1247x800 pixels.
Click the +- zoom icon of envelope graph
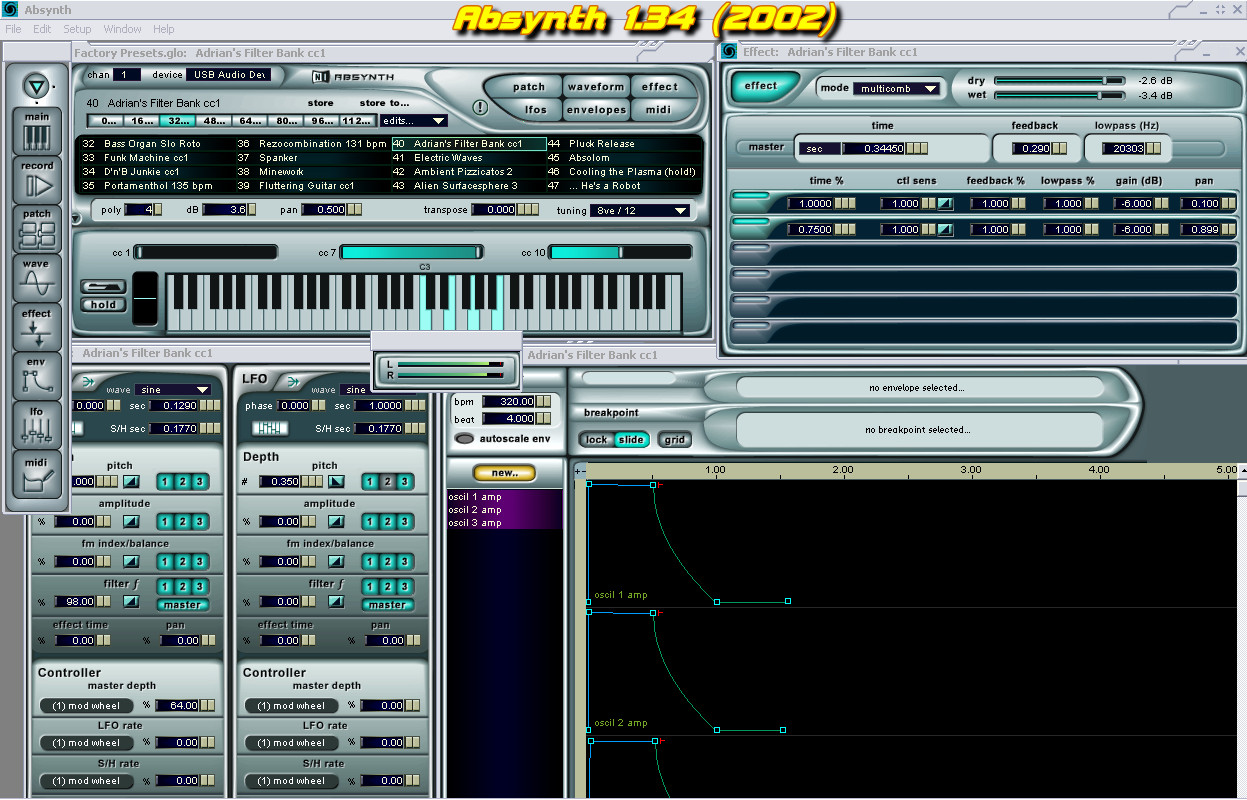click(x=580, y=470)
